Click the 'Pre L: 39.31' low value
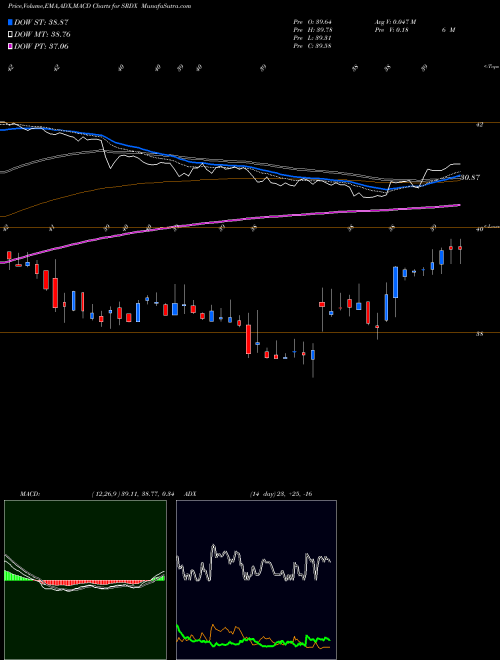This screenshot has width=500, height=660. (x=312, y=38)
